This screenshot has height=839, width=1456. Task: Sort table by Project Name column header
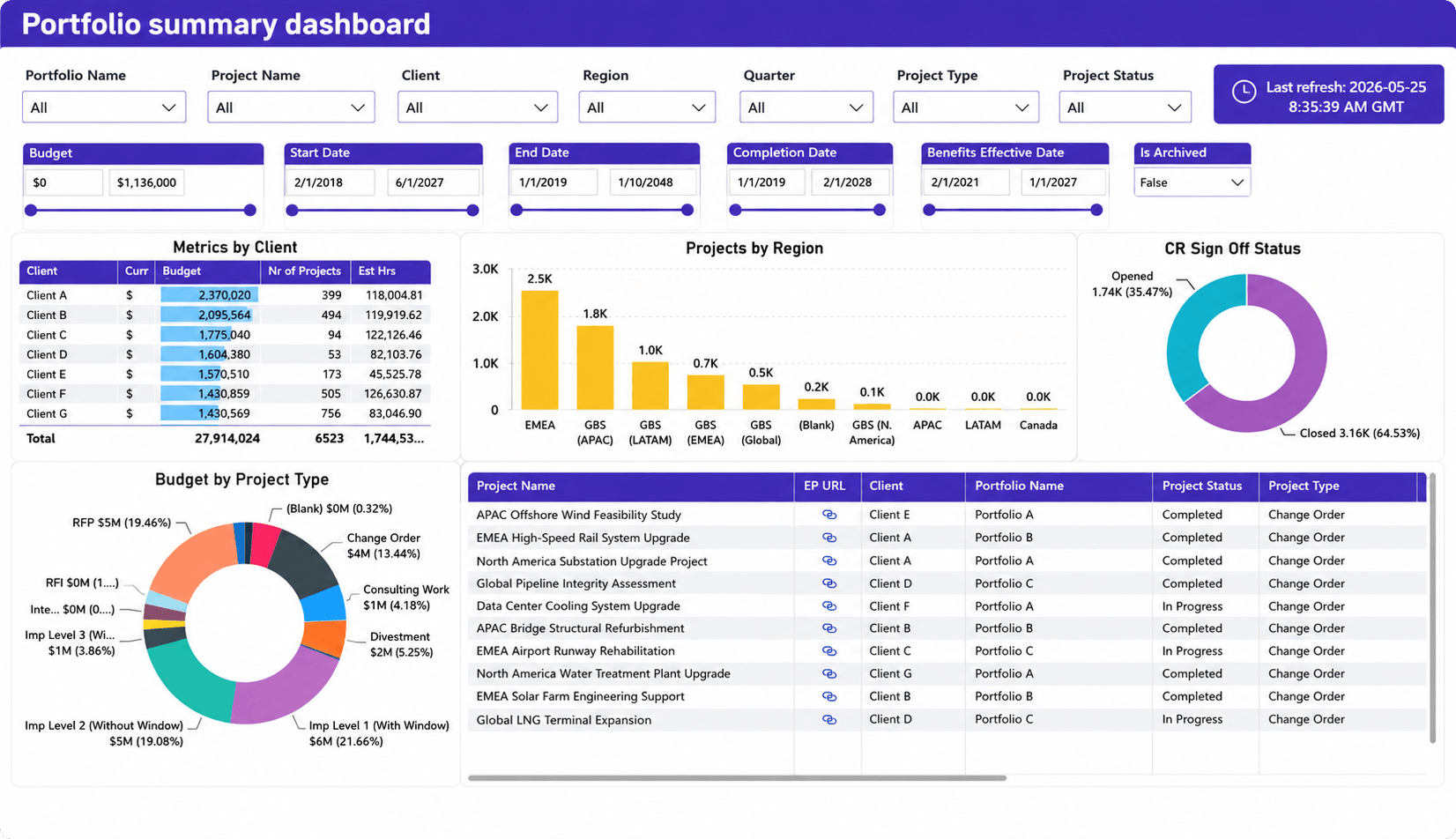point(516,486)
